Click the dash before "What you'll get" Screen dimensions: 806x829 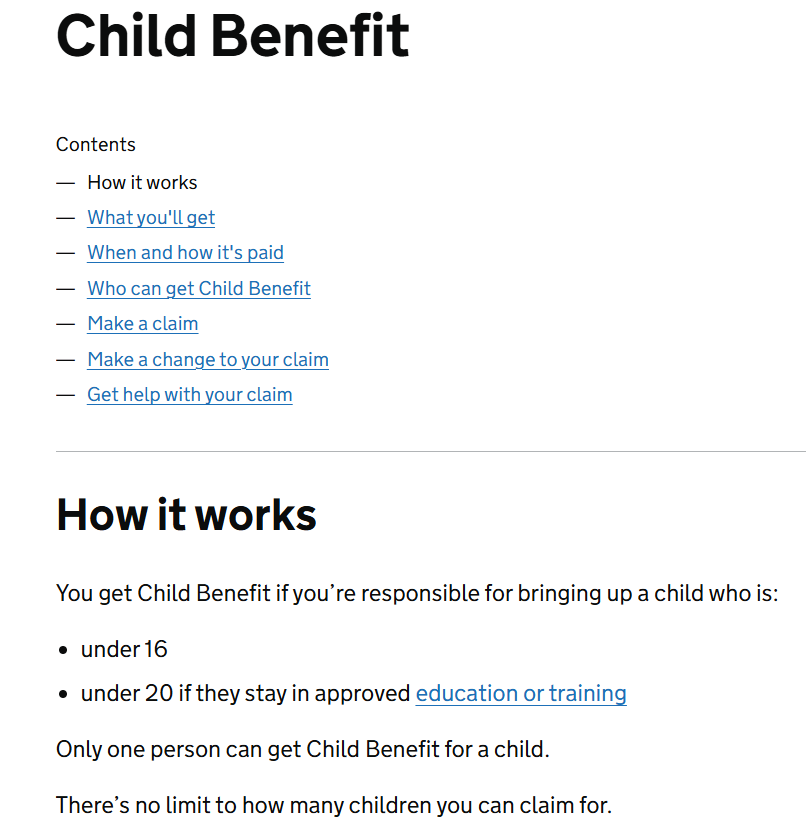66,218
